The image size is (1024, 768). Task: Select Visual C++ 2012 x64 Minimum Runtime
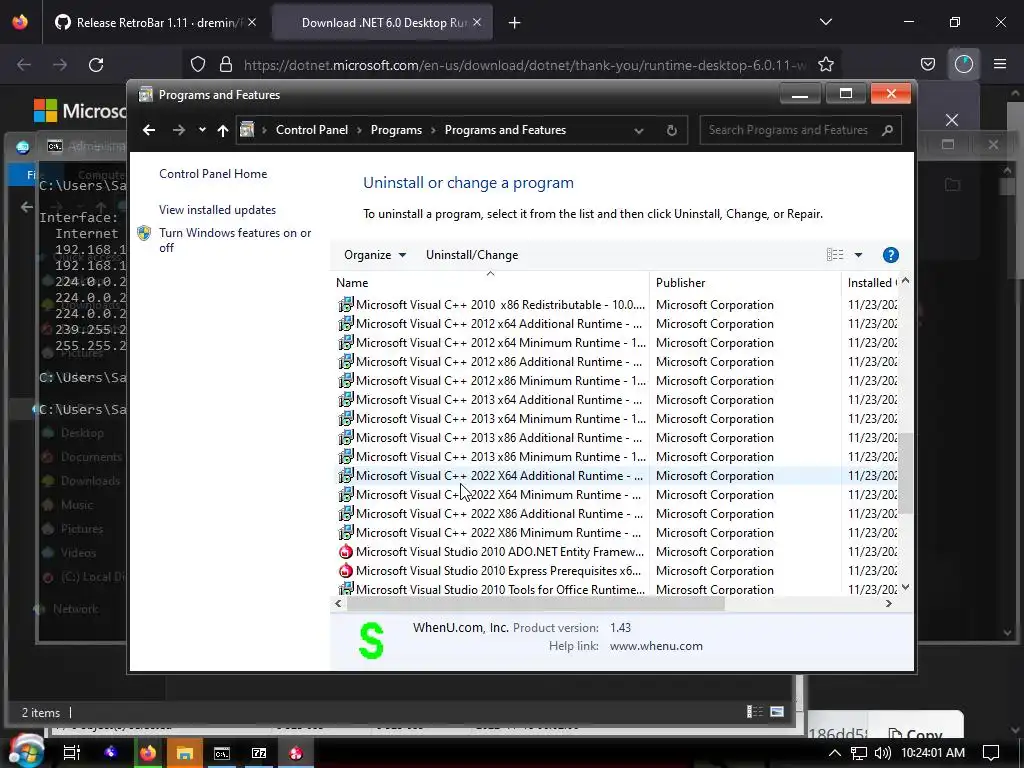point(616,343)
